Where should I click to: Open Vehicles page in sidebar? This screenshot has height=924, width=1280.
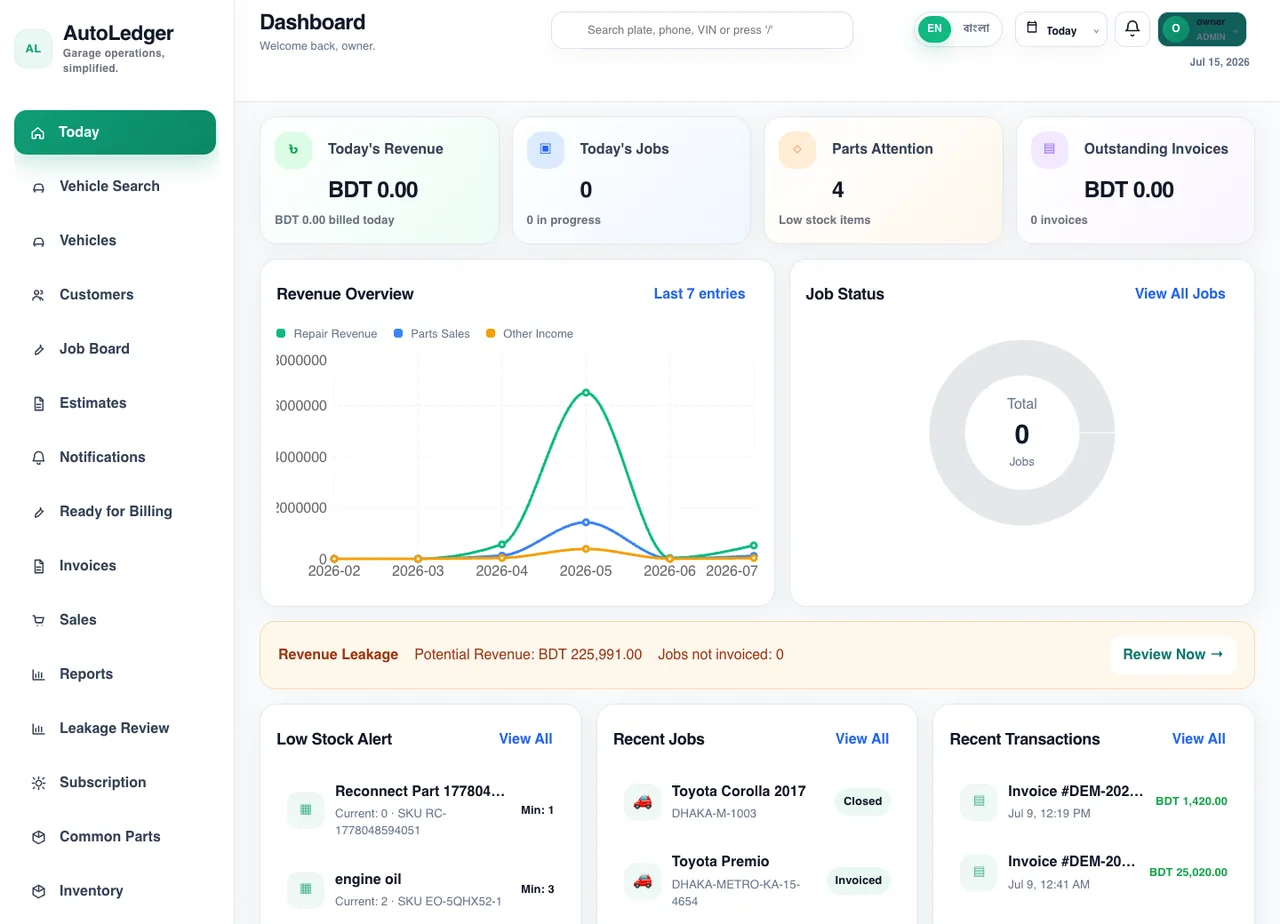pos(115,240)
